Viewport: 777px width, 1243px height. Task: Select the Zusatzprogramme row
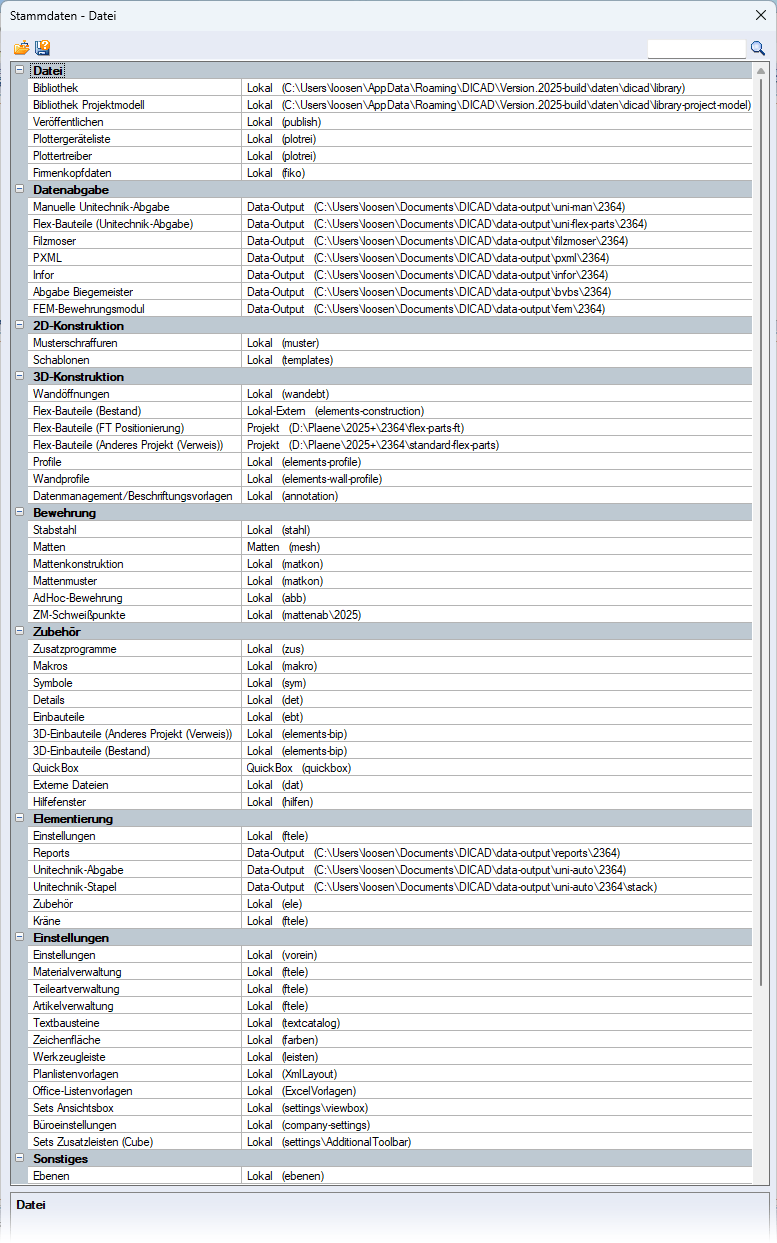[390, 649]
